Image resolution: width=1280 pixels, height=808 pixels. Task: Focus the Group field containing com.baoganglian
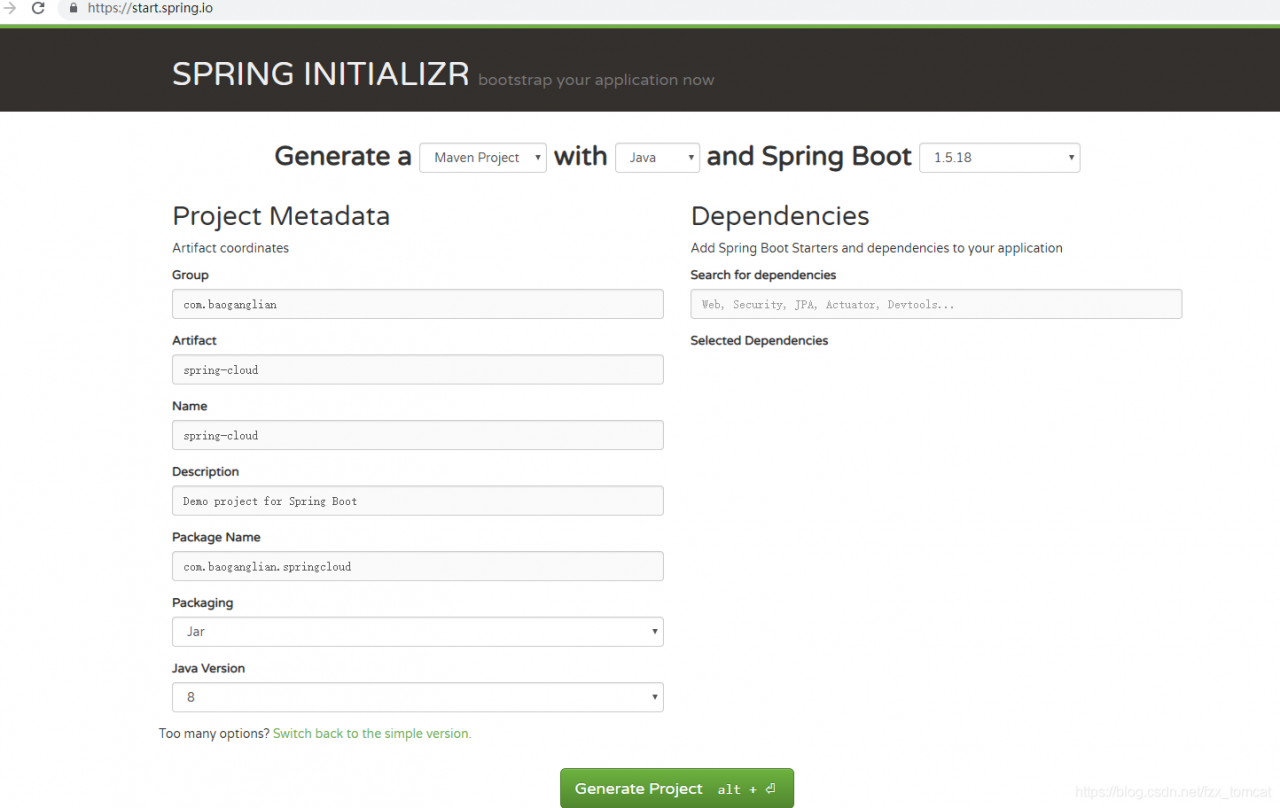pos(418,304)
